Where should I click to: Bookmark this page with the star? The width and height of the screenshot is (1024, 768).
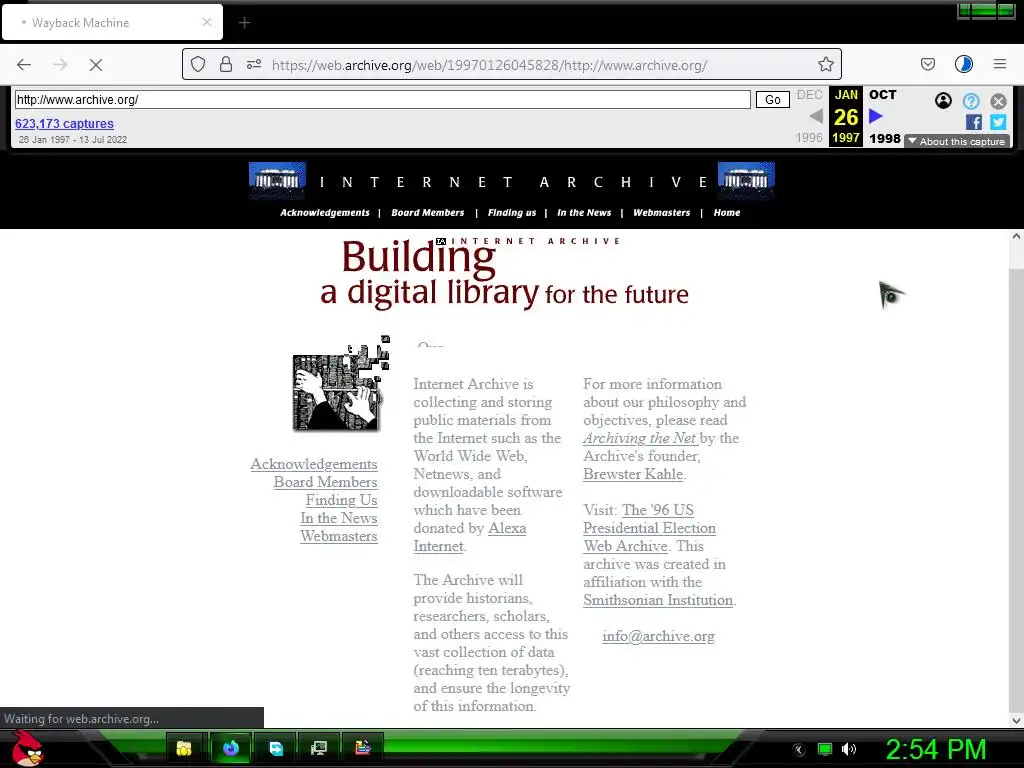coord(825,64)
